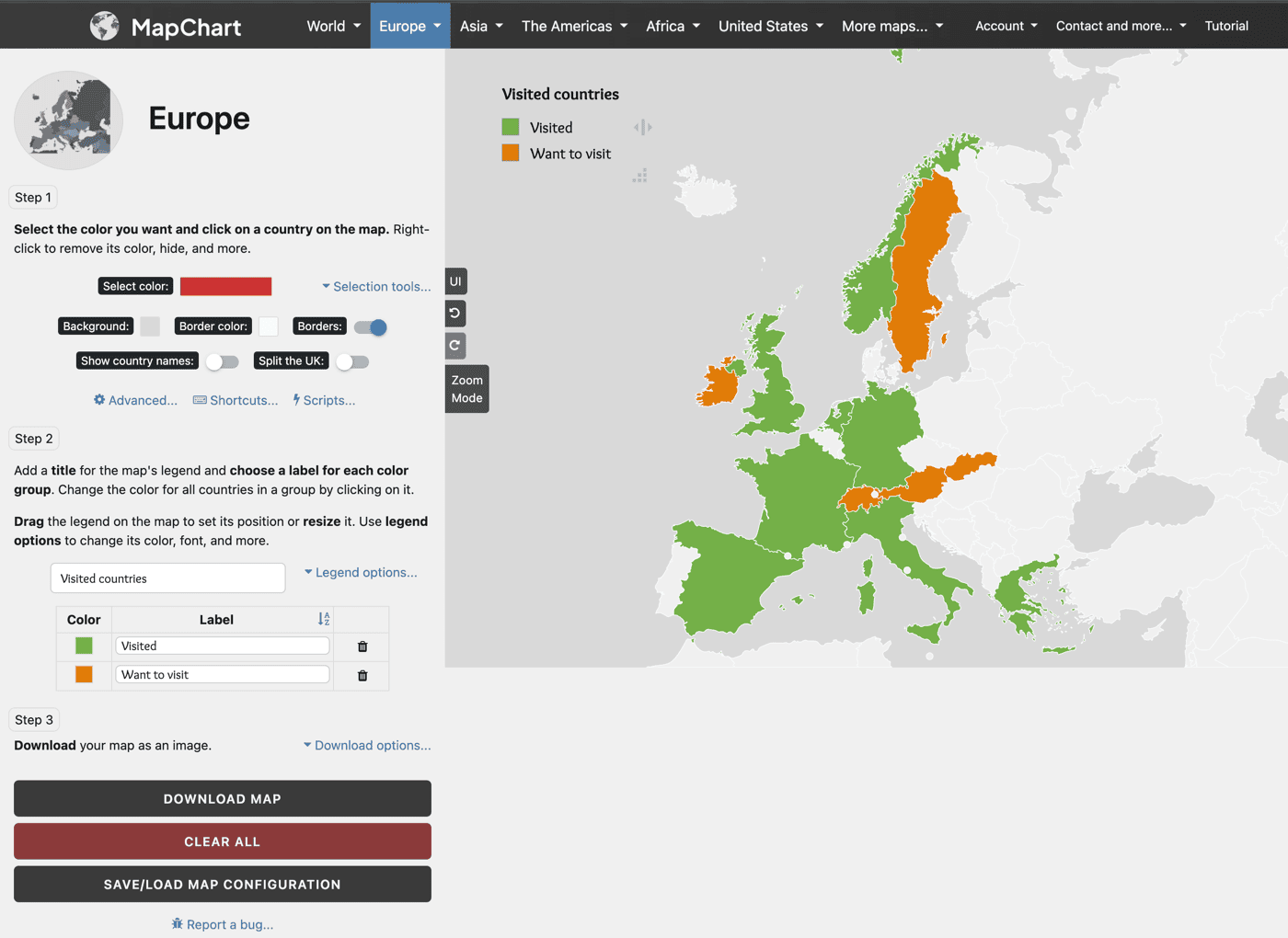Click the legend horizontal width arrows icon
Screen dimensions: 1288x938
[642, 128]
